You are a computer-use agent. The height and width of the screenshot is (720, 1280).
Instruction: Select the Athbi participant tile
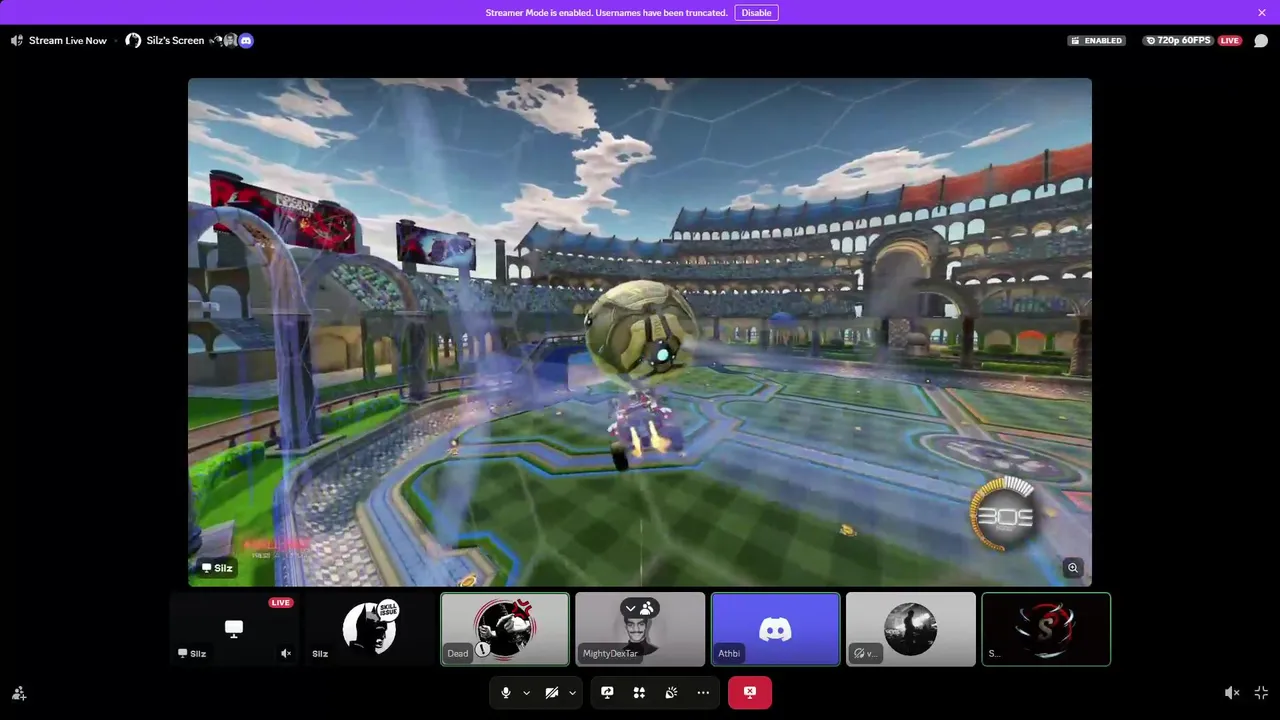point(775,629)
